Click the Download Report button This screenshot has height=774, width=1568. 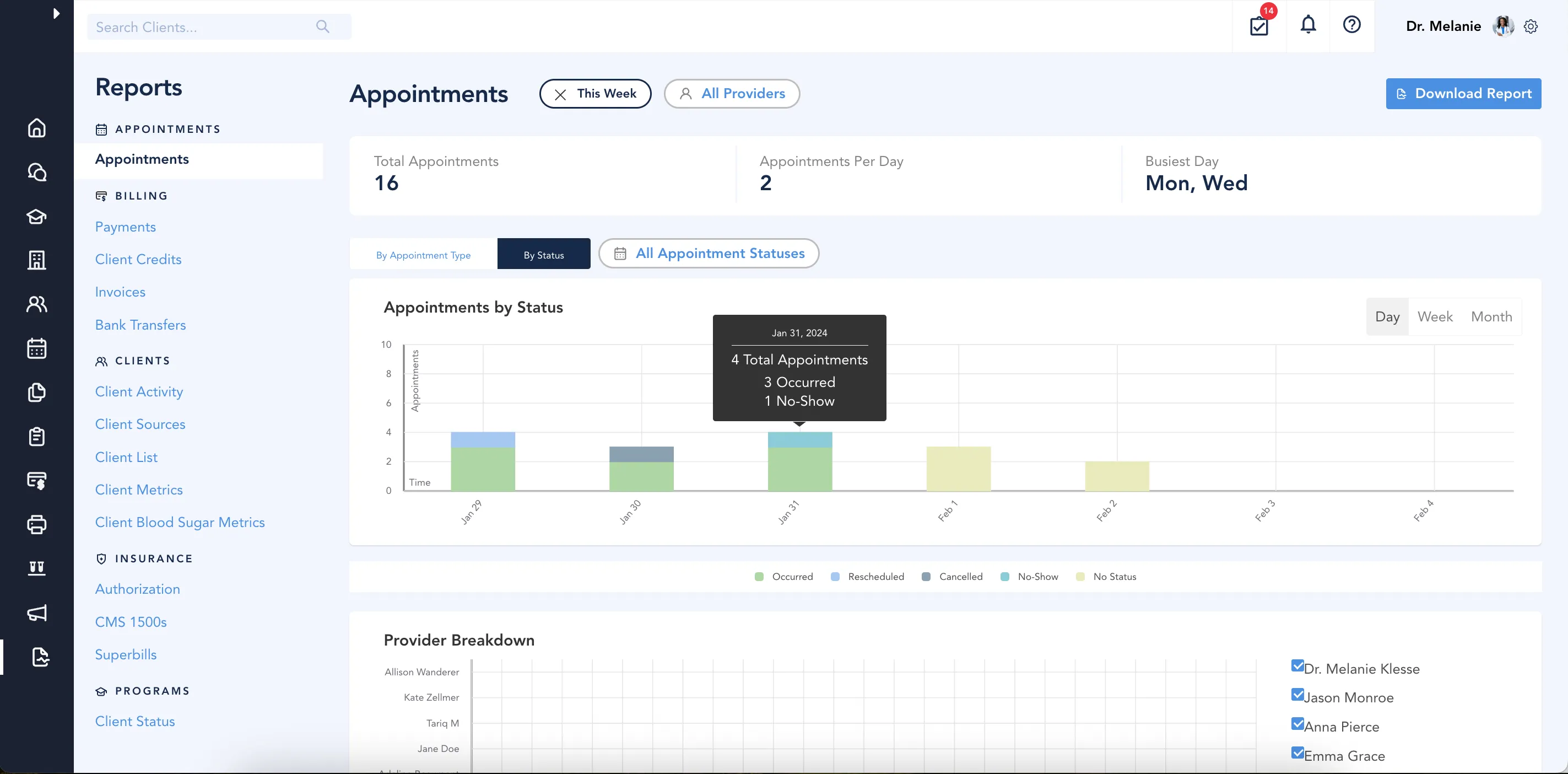pos(1463,93)
